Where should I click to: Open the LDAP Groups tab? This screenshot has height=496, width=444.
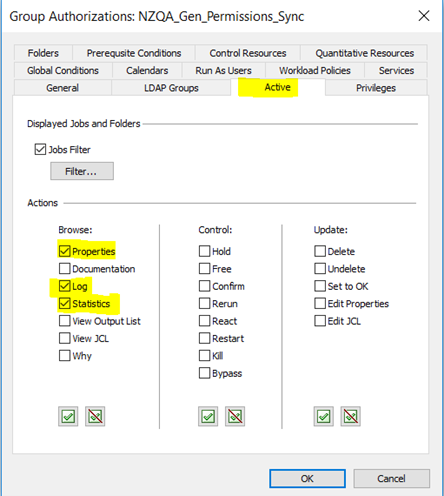[x=171, y=88]
